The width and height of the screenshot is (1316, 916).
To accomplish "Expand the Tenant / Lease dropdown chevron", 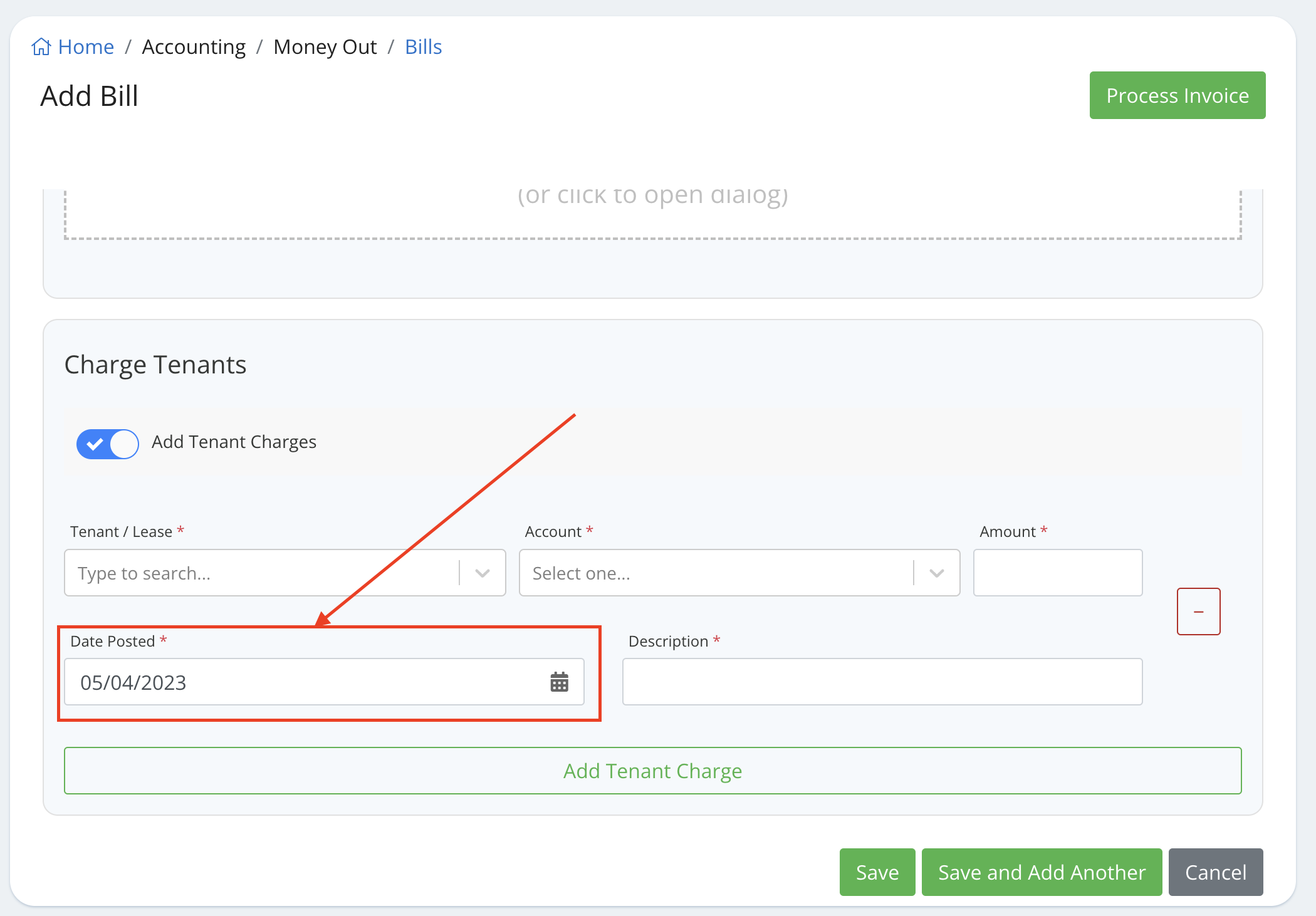I will [483, 573].
